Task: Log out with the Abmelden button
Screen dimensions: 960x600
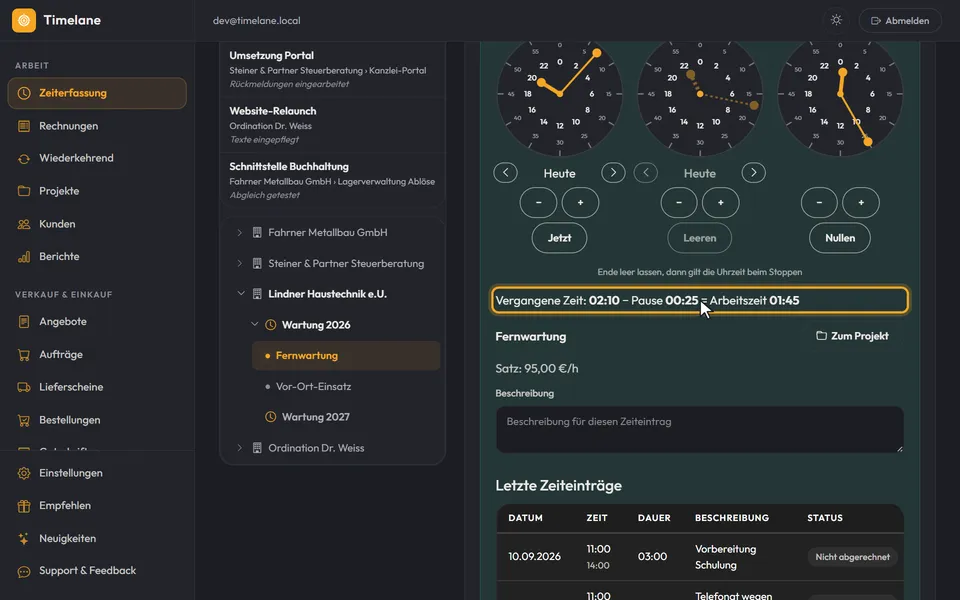Action: click(x=900, y=20)
